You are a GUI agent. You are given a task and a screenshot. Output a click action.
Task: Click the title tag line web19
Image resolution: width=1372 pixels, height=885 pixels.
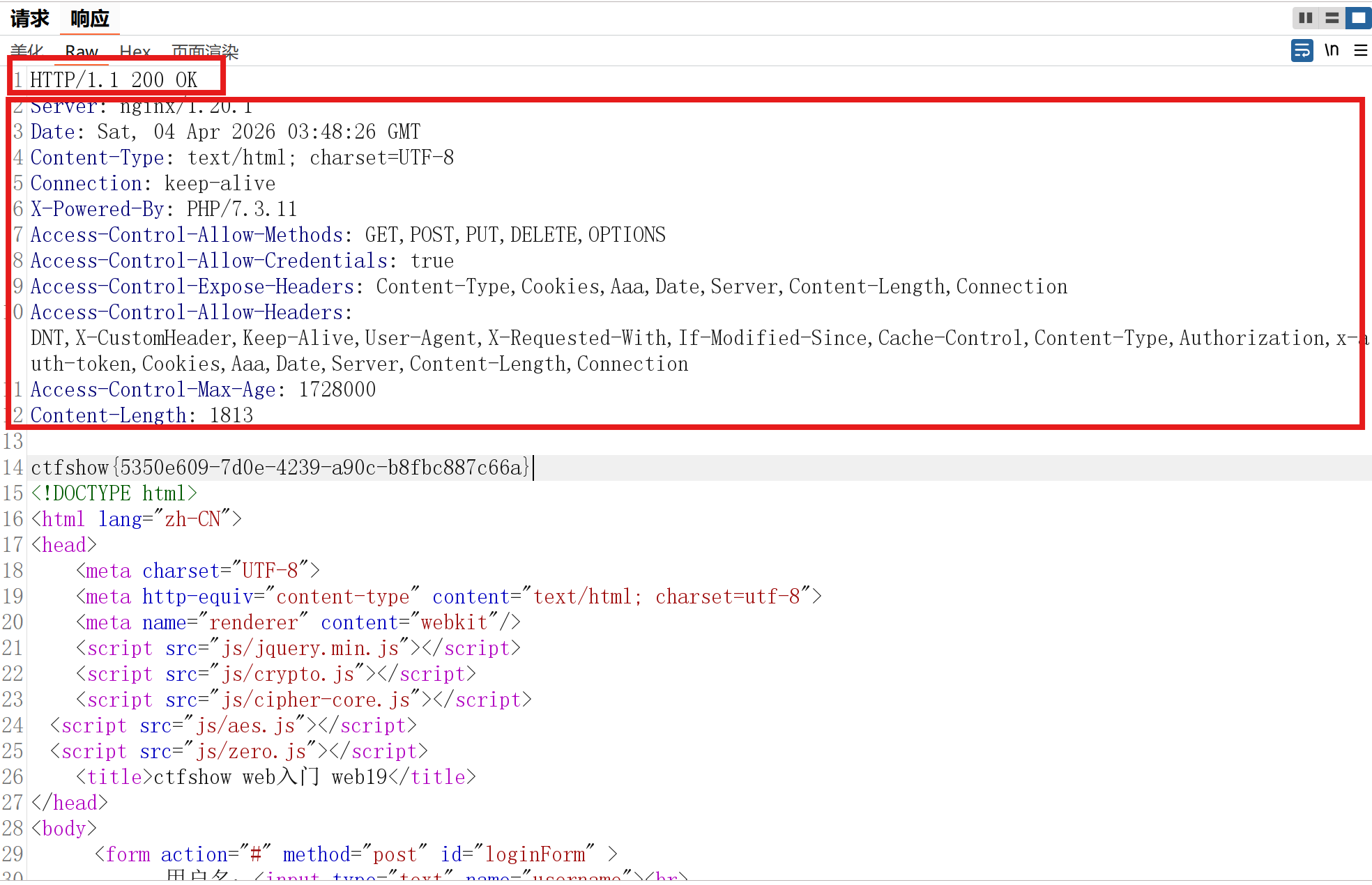click(x=275, y=777)
